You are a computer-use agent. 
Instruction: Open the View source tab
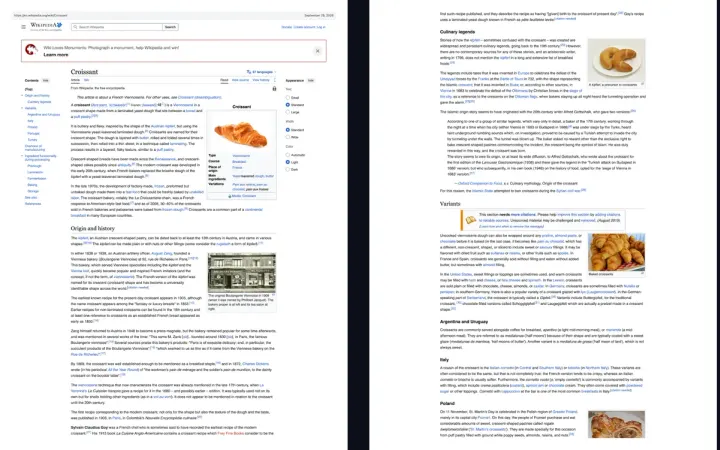[x=240, y=80]
